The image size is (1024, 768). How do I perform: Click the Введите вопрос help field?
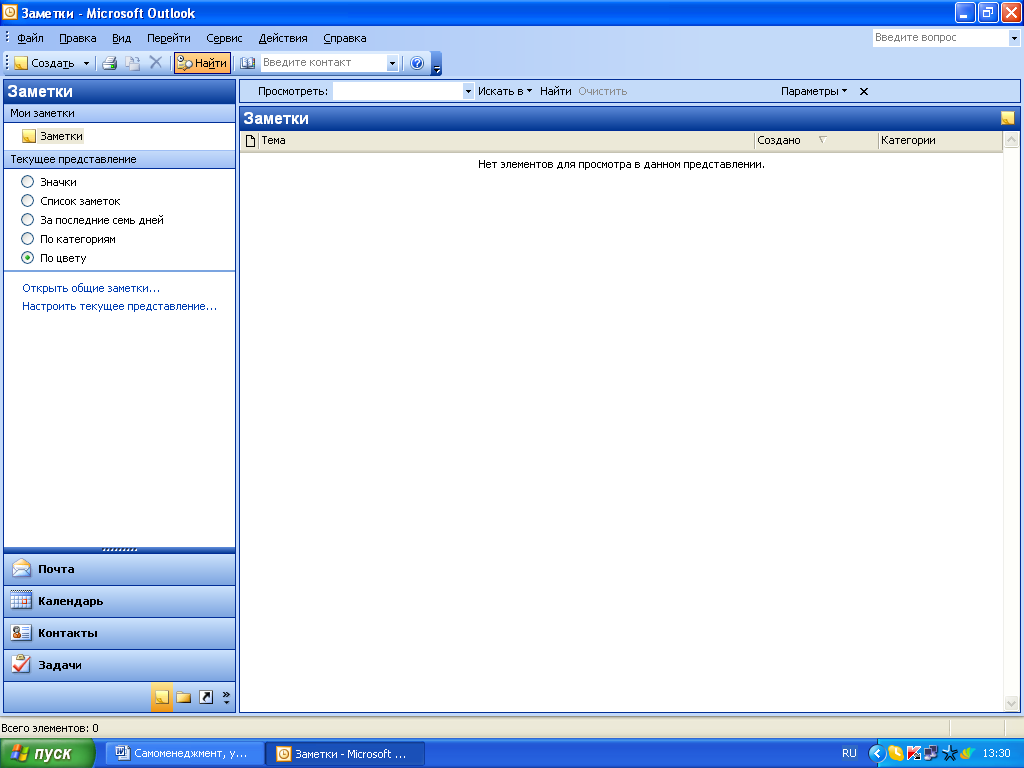tap(940, 38)
